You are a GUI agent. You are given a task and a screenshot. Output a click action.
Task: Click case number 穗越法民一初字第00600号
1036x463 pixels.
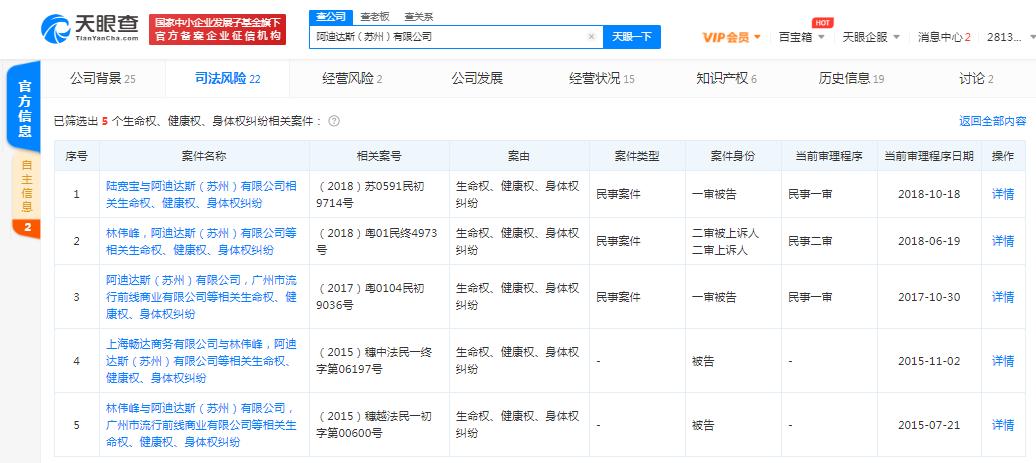375,425
